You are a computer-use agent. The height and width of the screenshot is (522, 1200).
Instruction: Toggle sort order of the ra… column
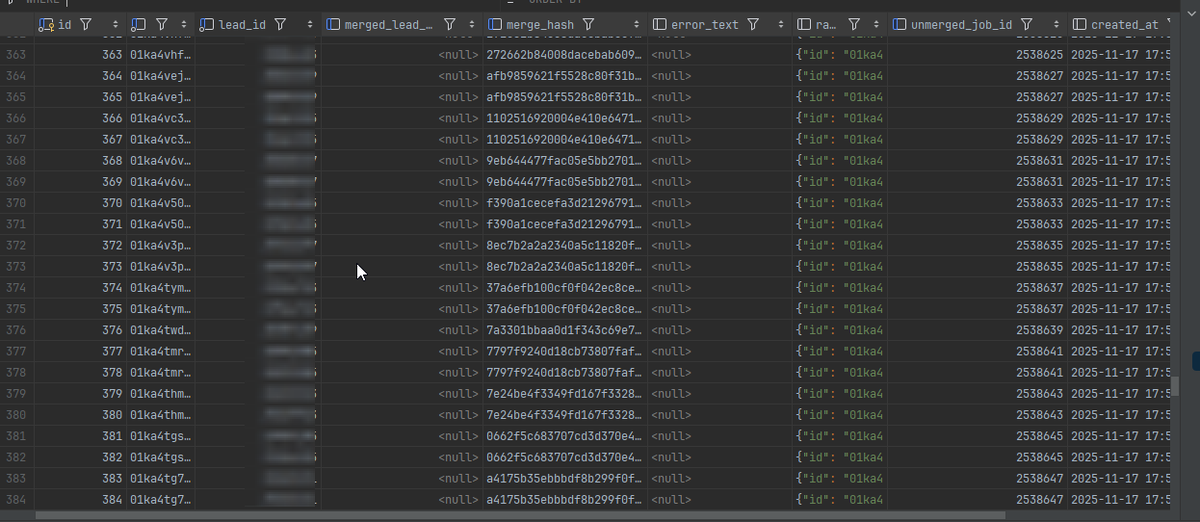pyautogui.click(x=877, y=24)
